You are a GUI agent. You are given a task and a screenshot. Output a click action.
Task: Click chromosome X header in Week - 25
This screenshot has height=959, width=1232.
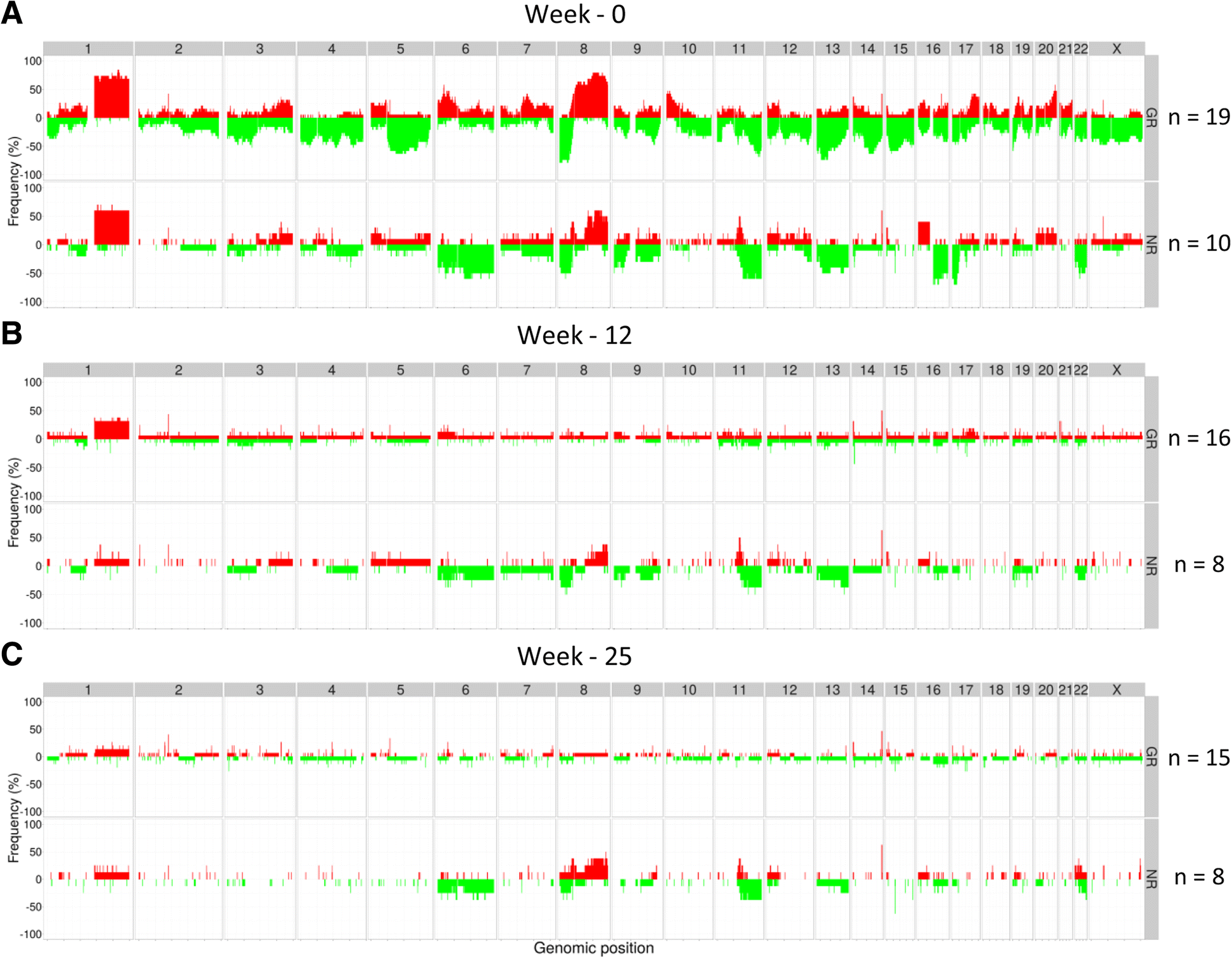[1117, 690]
